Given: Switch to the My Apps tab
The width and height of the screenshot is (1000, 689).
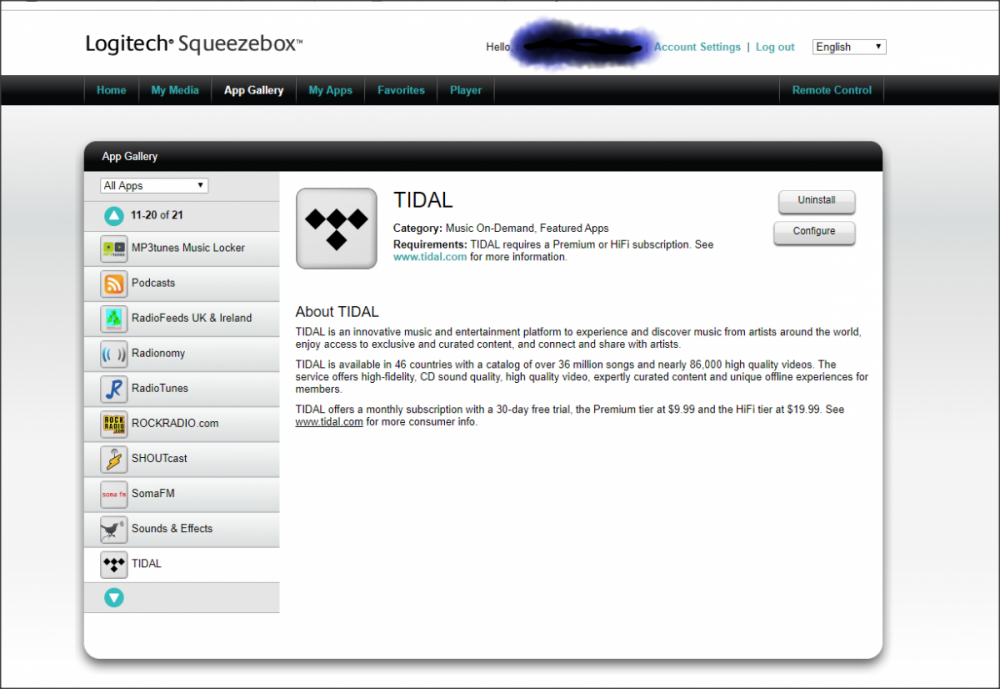Looking at the screenshot, I should click(330, 90).
